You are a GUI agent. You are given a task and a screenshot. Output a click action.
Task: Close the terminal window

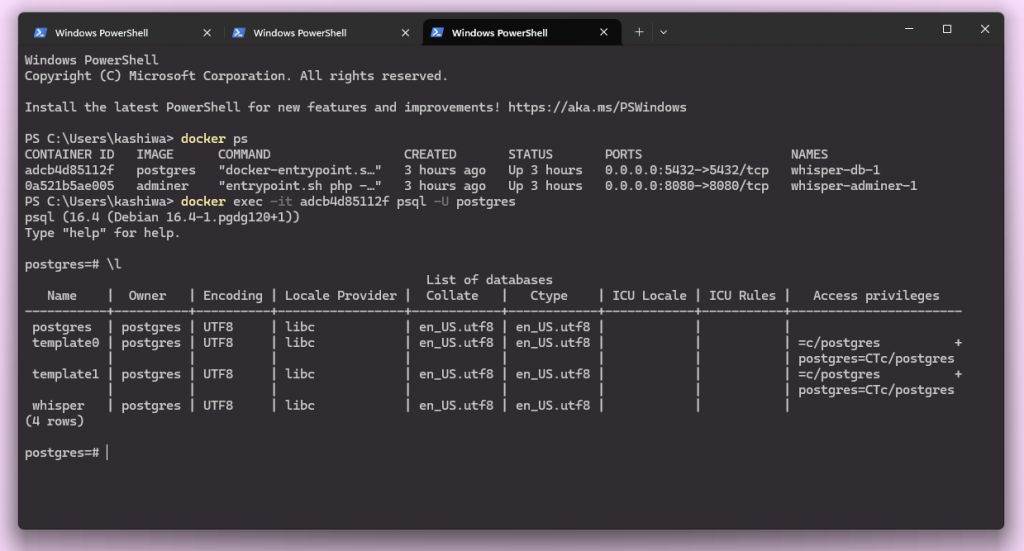tap(985, 29)
